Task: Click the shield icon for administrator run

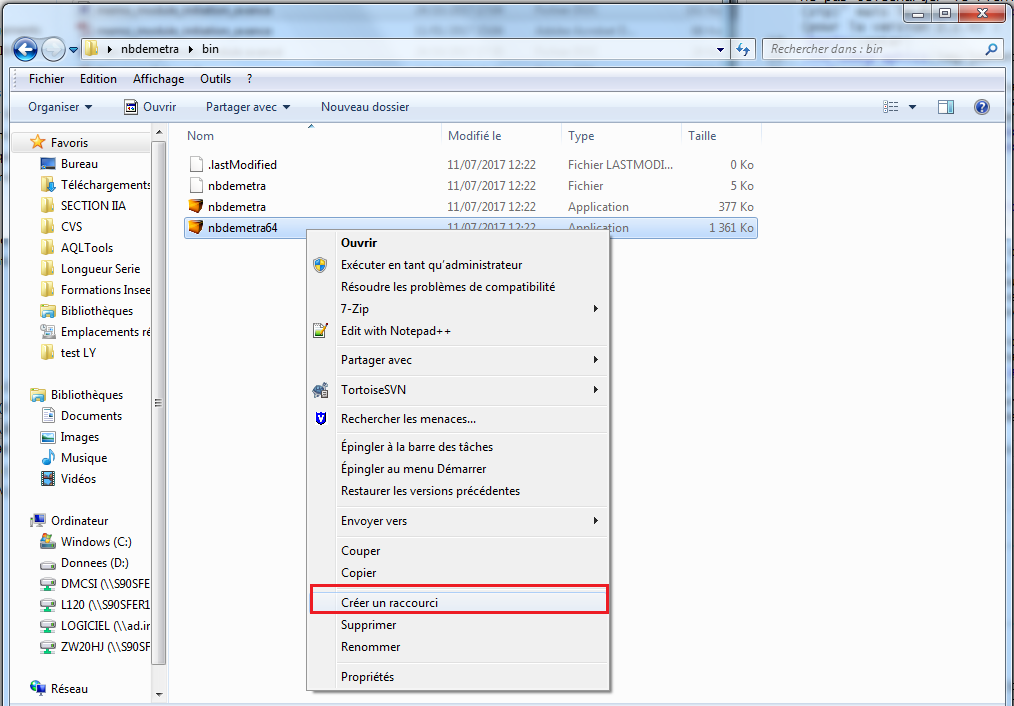Action: tap(320, 265)
